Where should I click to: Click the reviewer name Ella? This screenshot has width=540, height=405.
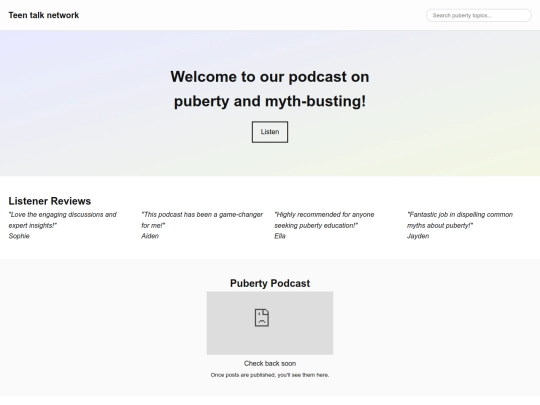[x=280, y=236]
